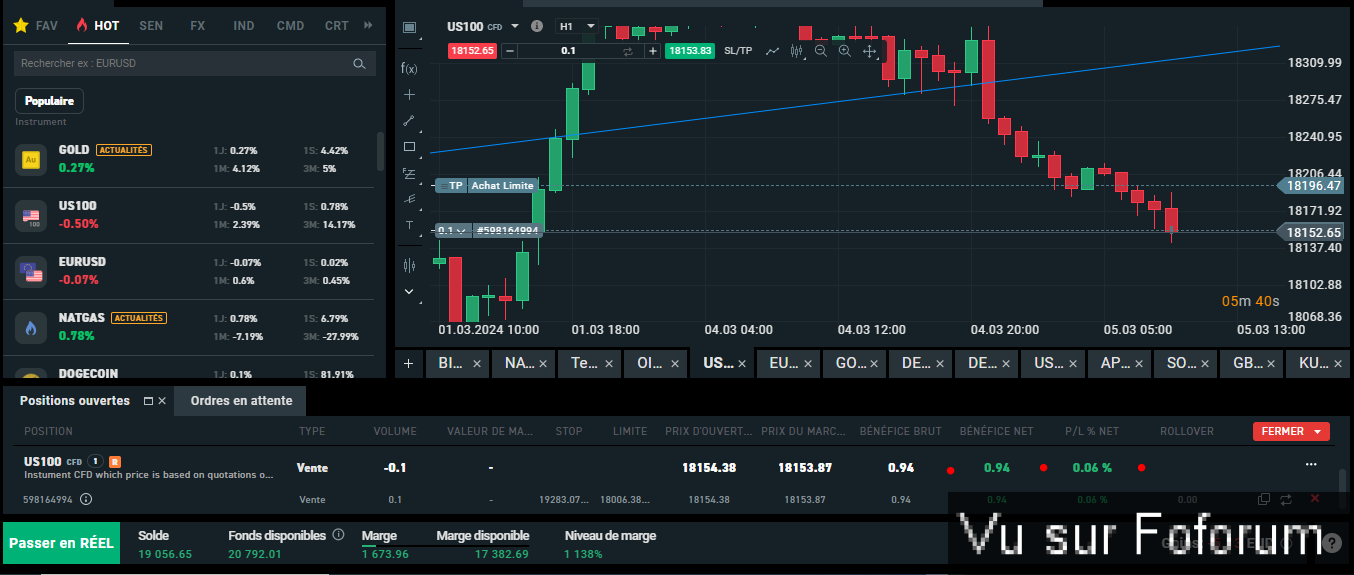1354x575 pixels.
Task: Open the f(x) indicators tool
Action: click(x=409, y=68)
